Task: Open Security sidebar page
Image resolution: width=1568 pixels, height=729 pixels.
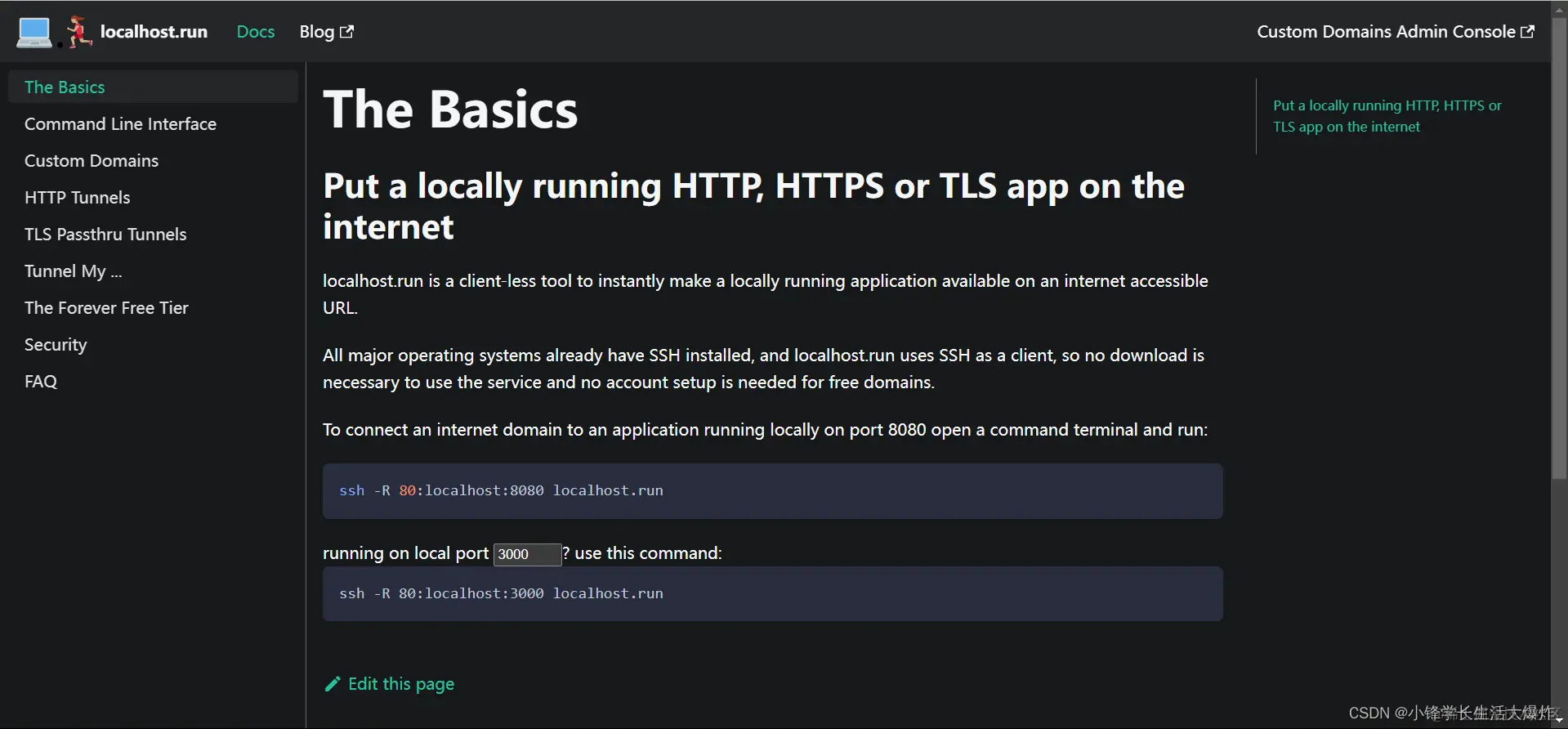Action: point(153,344)
